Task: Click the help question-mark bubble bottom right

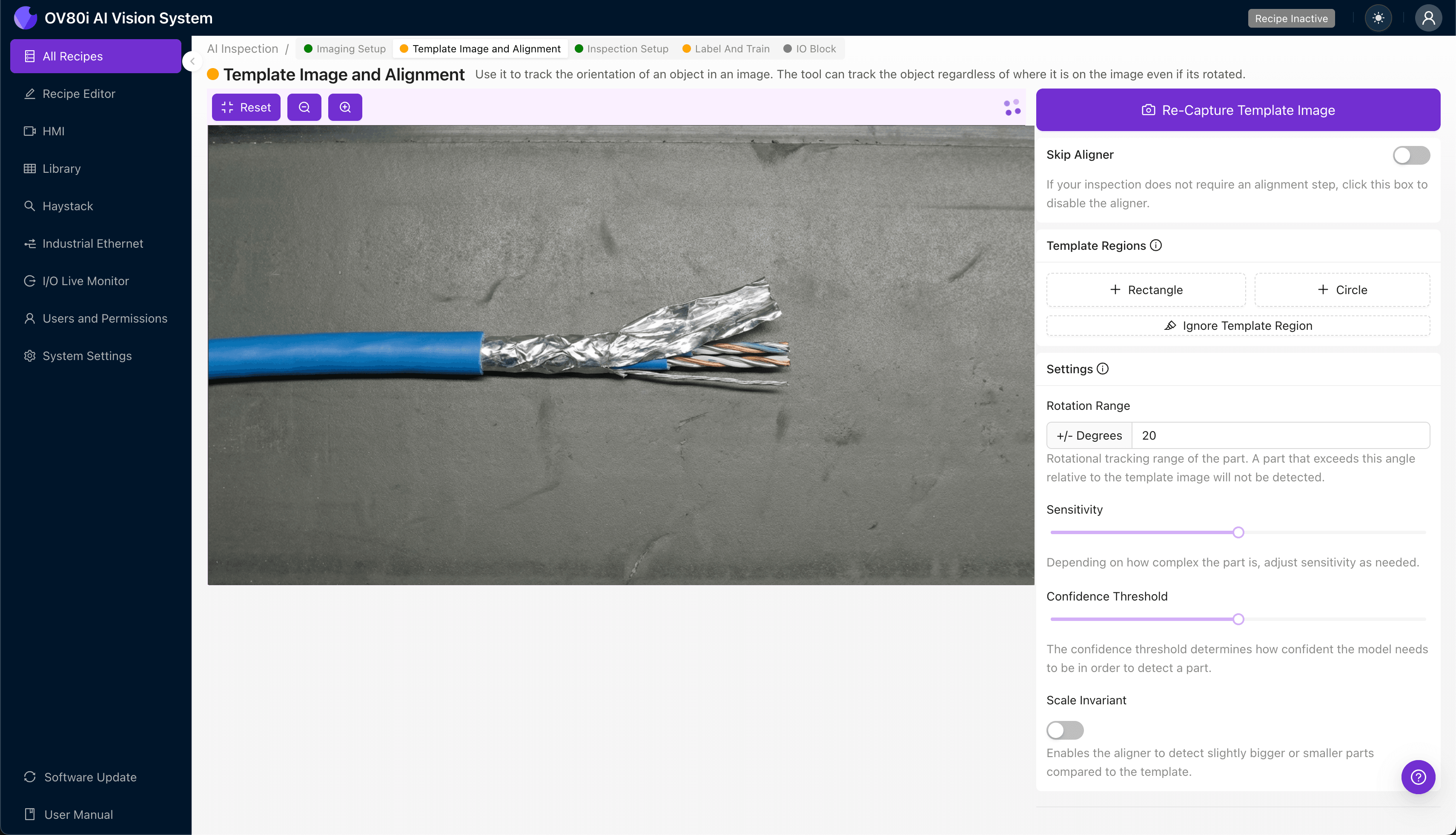Action: coord(1418,777)
